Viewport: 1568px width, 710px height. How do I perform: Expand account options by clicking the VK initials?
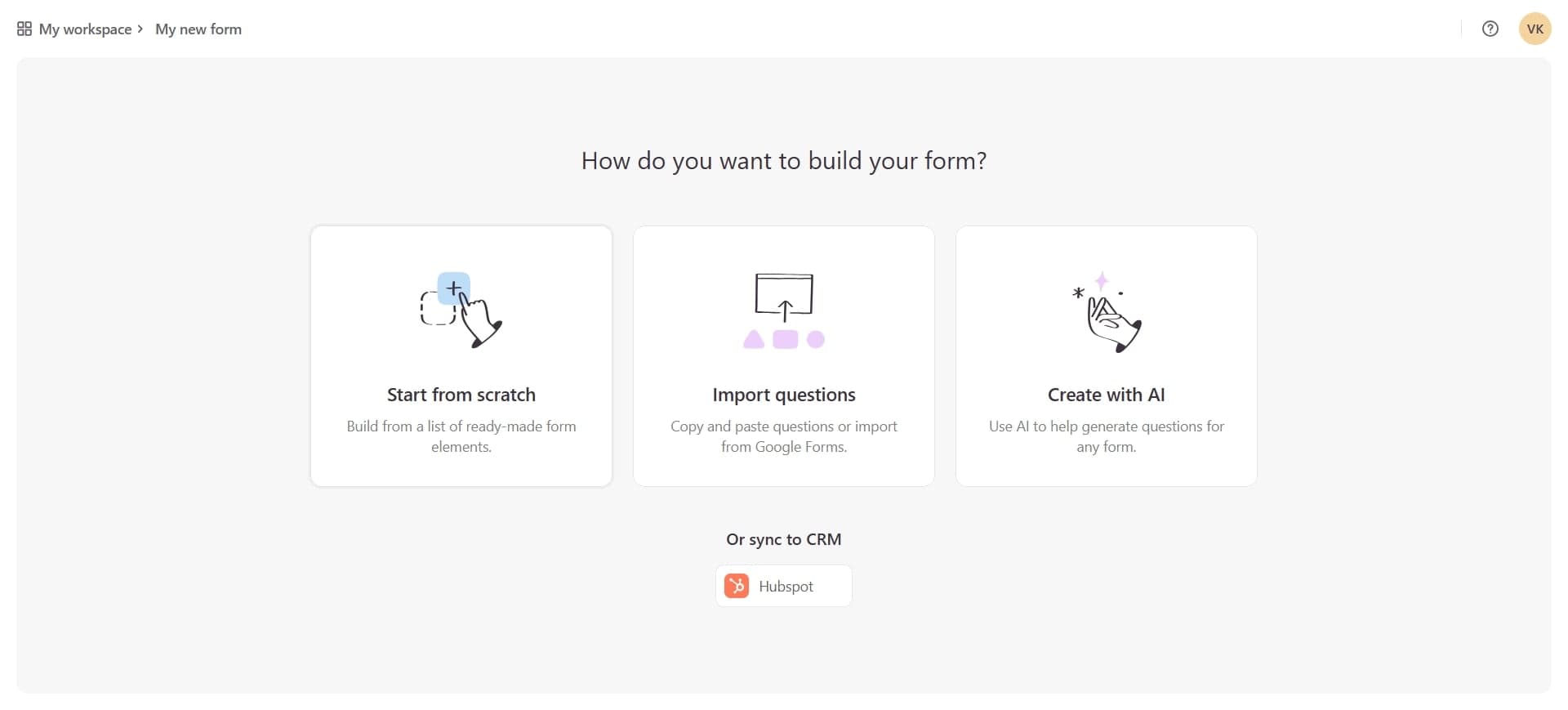(1535, 29)
